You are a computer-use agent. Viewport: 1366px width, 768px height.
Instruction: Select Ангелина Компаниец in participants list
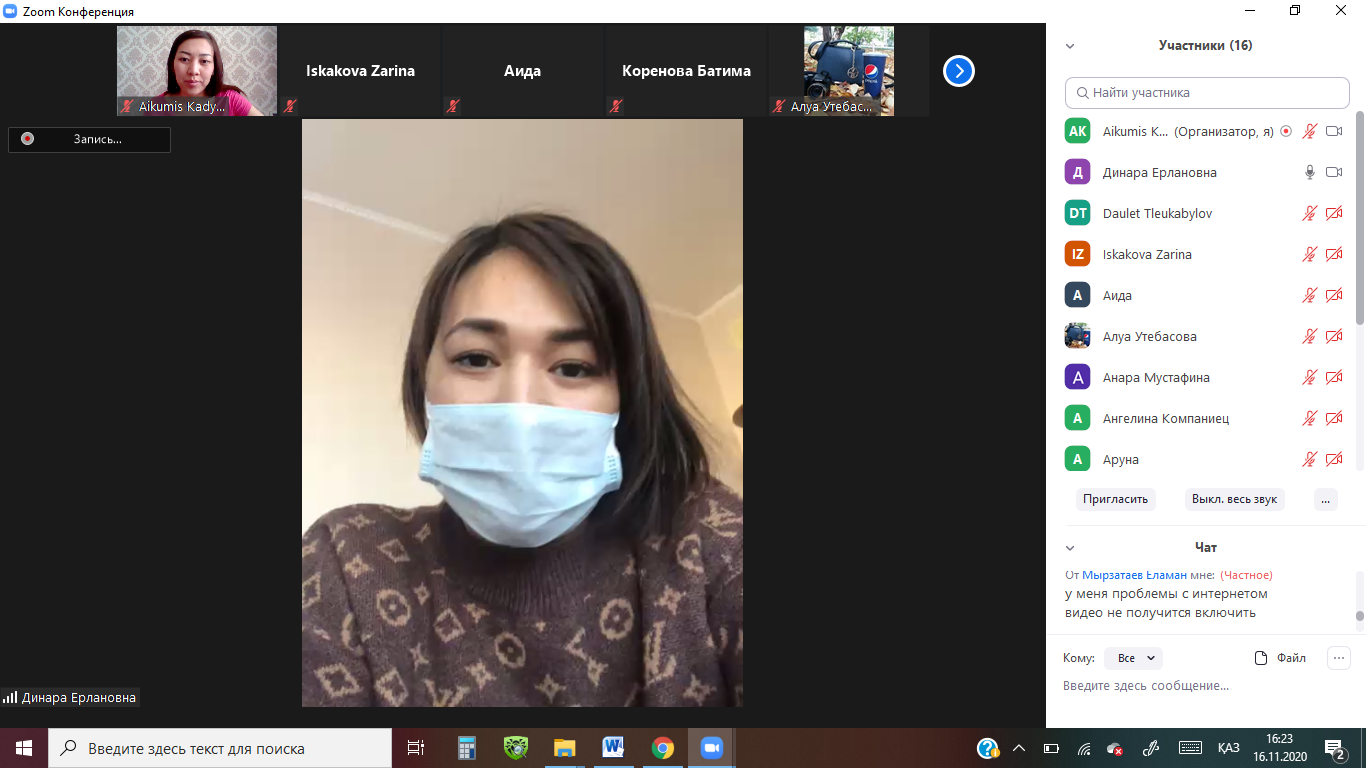1165,418
